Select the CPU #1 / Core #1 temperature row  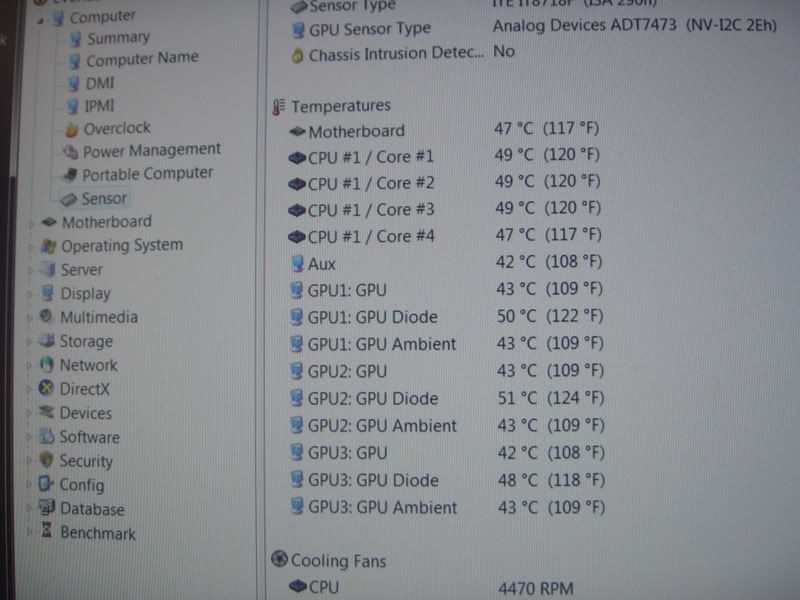(371, 157)
